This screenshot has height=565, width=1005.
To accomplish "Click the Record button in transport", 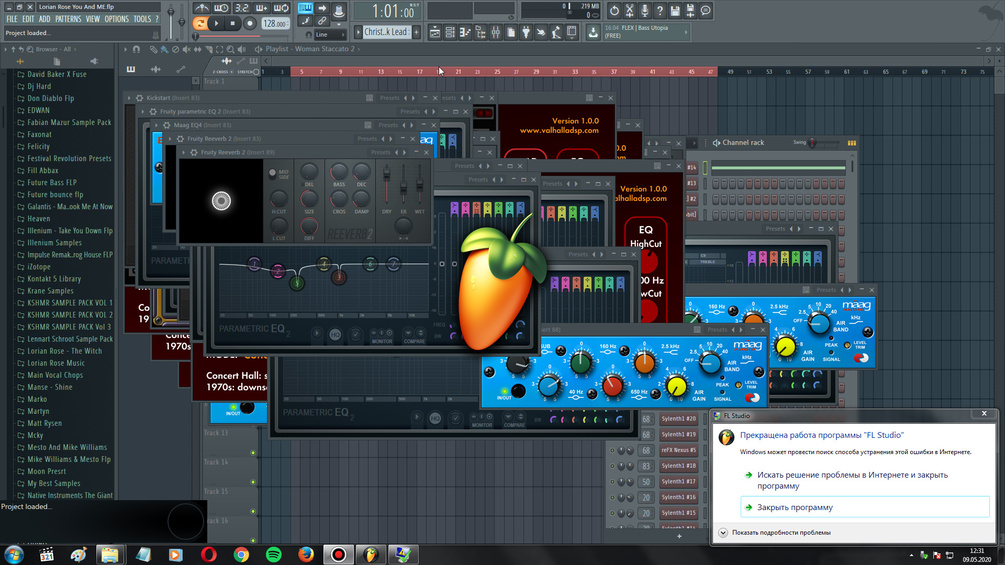I will tap(250, 24).
